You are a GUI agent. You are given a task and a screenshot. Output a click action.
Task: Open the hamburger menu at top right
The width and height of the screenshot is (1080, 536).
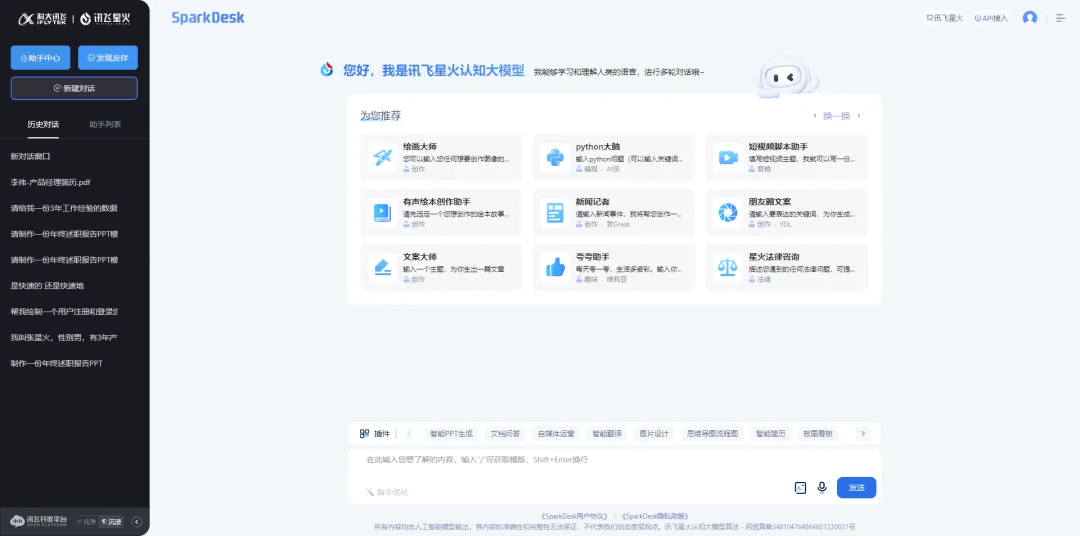tap(1061, 18)
